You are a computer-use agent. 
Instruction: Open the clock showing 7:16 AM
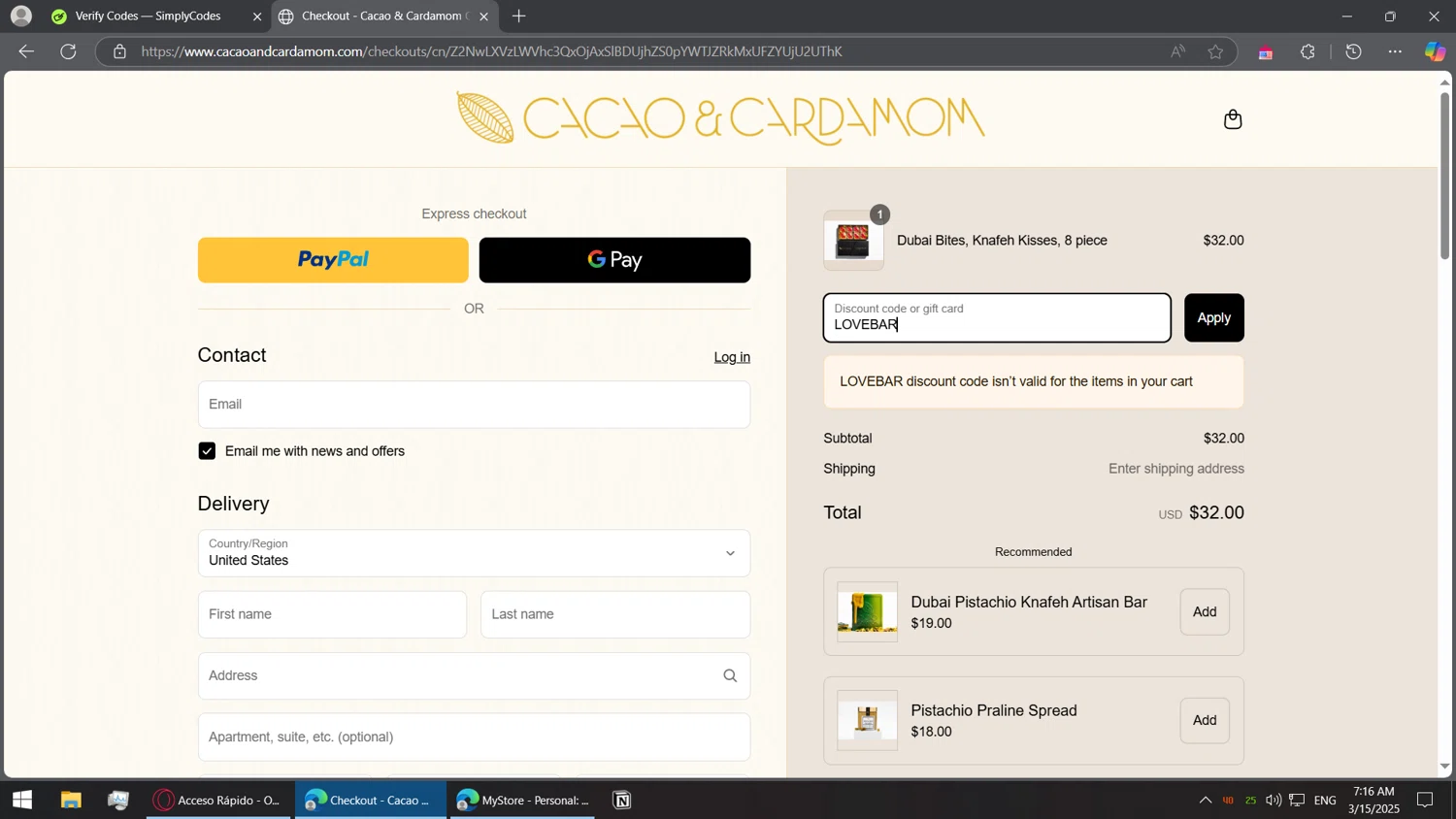[x=1373, y=801]
